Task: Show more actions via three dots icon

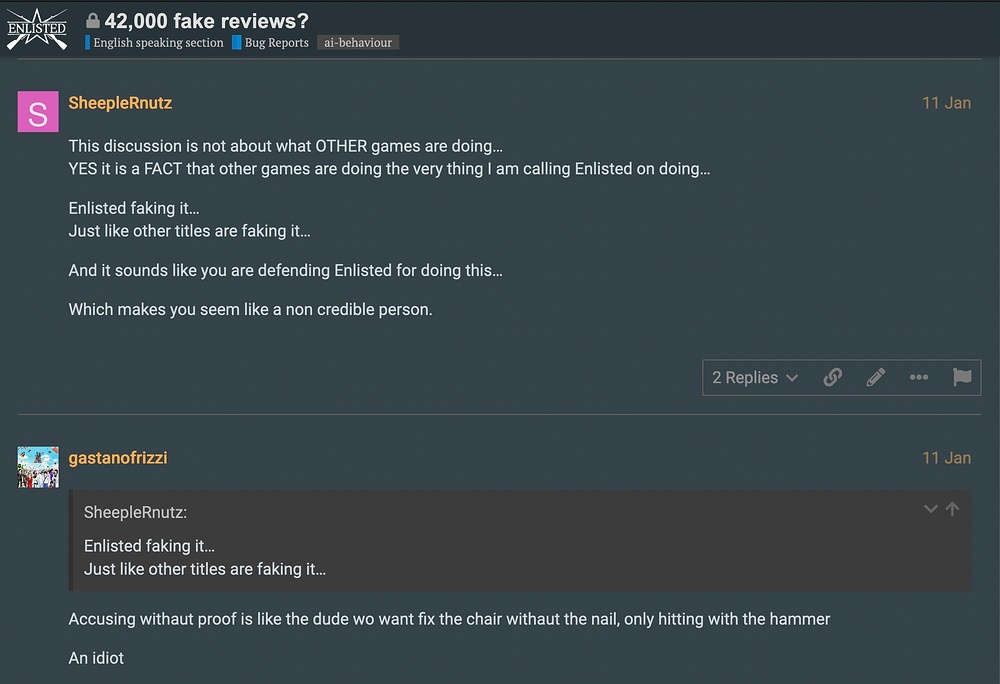Action: point(918,377)
